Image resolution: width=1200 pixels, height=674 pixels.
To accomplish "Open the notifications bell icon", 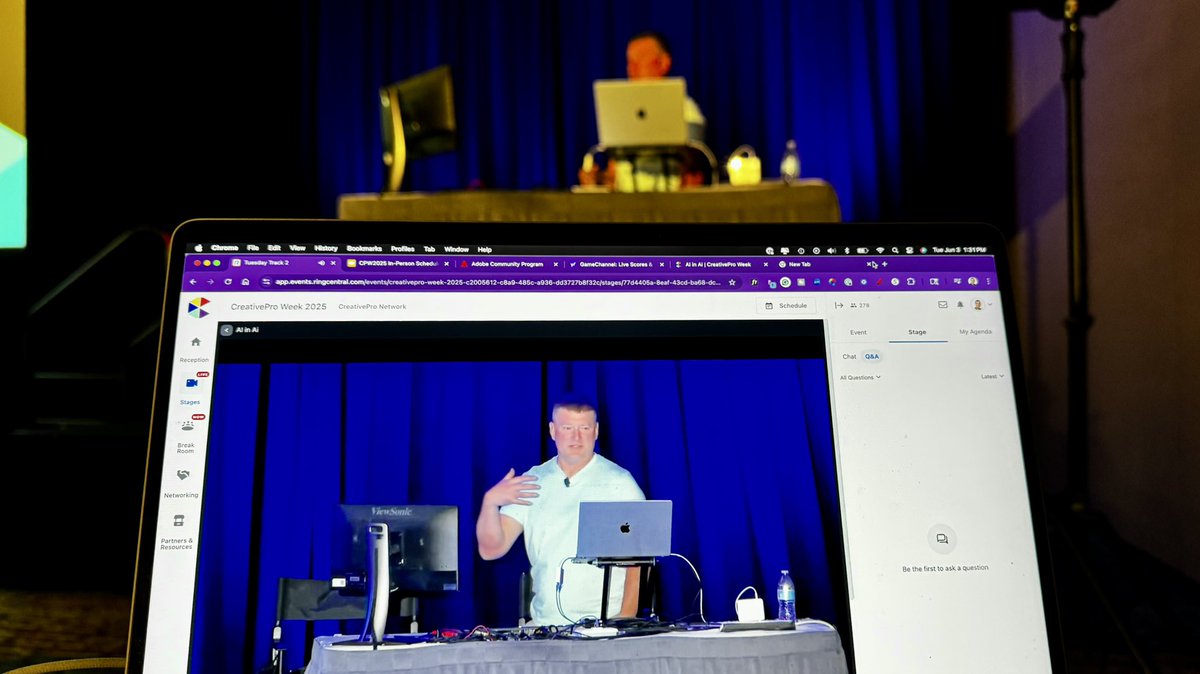I will click(960, 304).
